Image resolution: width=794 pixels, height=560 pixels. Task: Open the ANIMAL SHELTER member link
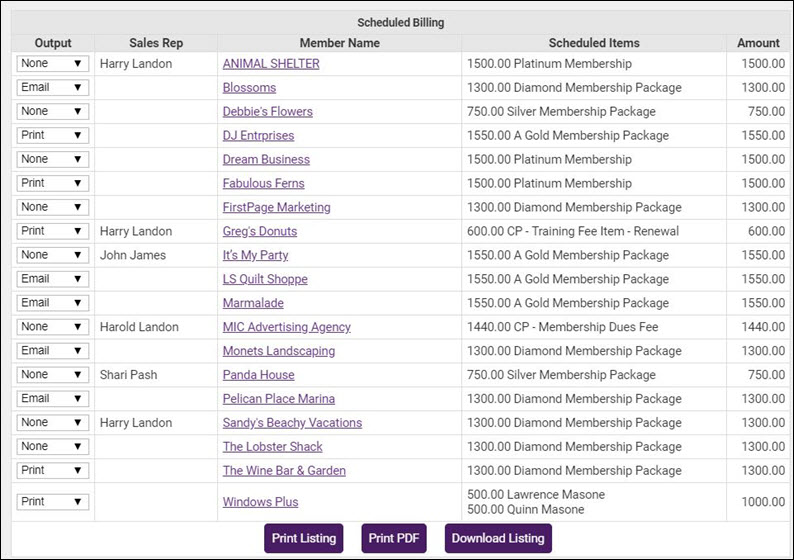pos(271,64)
